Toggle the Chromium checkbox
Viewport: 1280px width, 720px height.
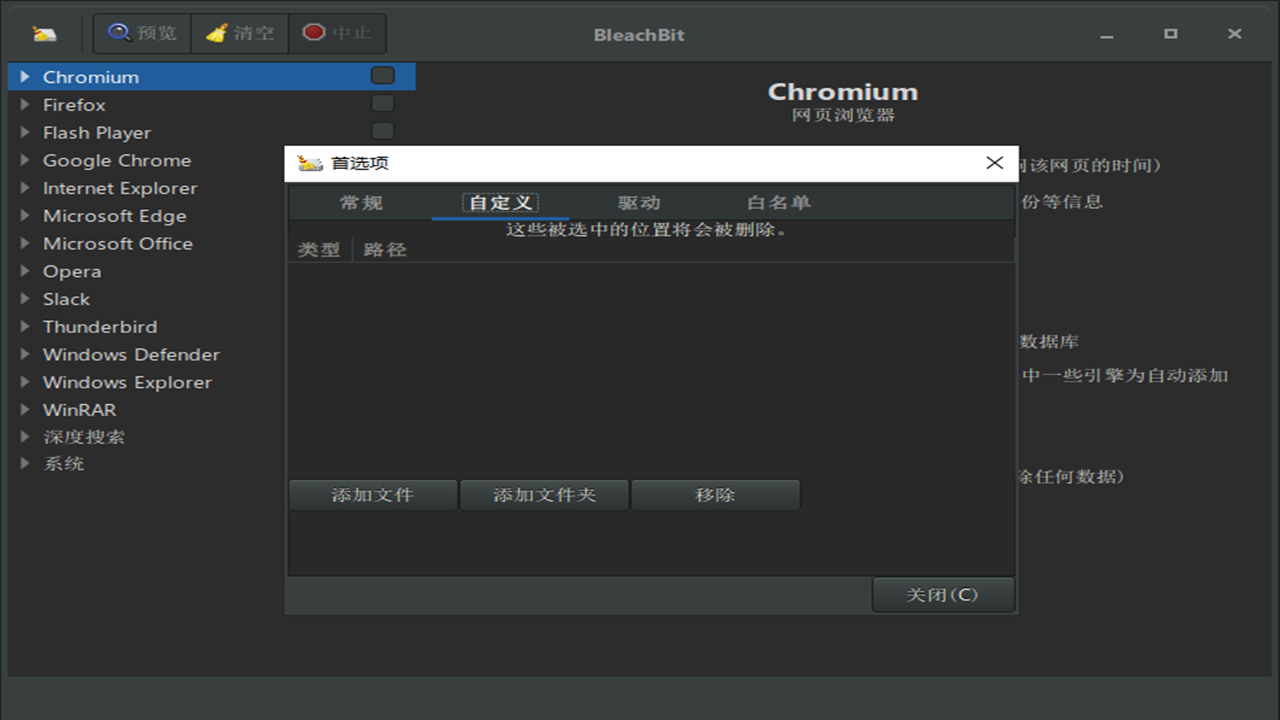coord(382,76)
